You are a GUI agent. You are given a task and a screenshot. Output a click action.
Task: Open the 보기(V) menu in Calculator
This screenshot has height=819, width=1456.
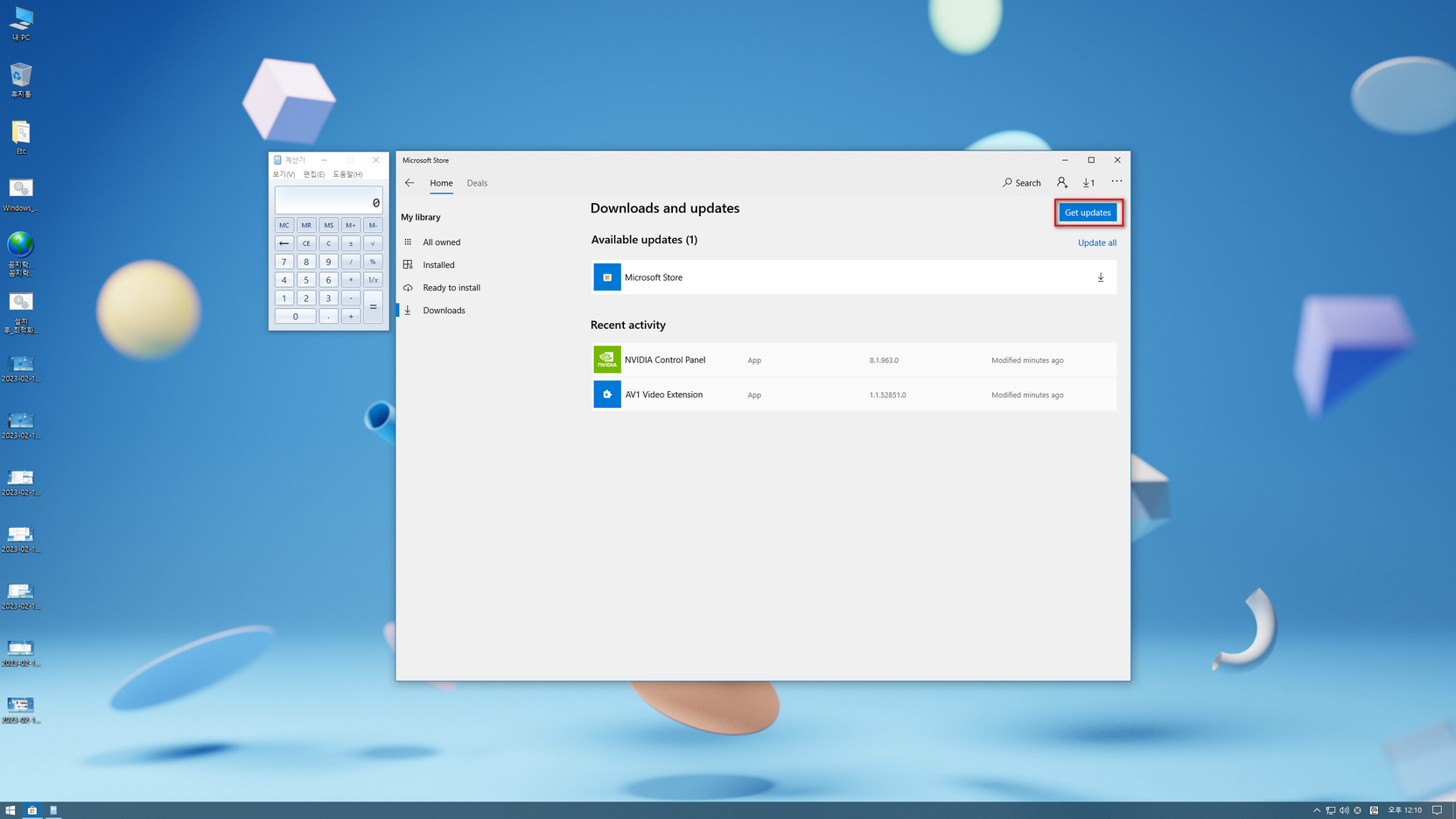pyautogui.click(x=284, y=174)
